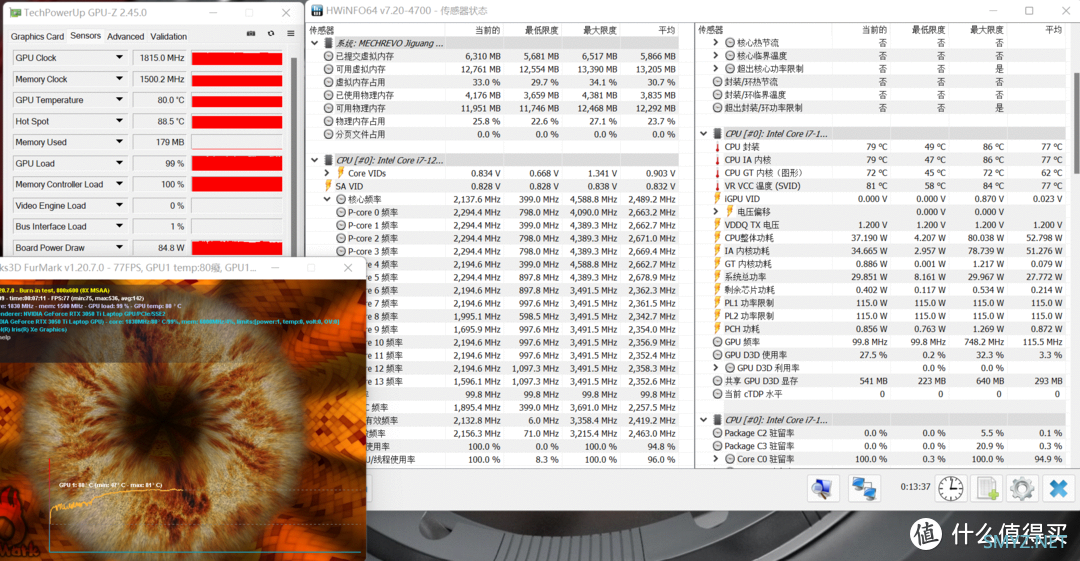The height and width of the screenshot is (561, 1080).
Task: Expand the 超出核心功率限制 row
Action: coord(716,69)
